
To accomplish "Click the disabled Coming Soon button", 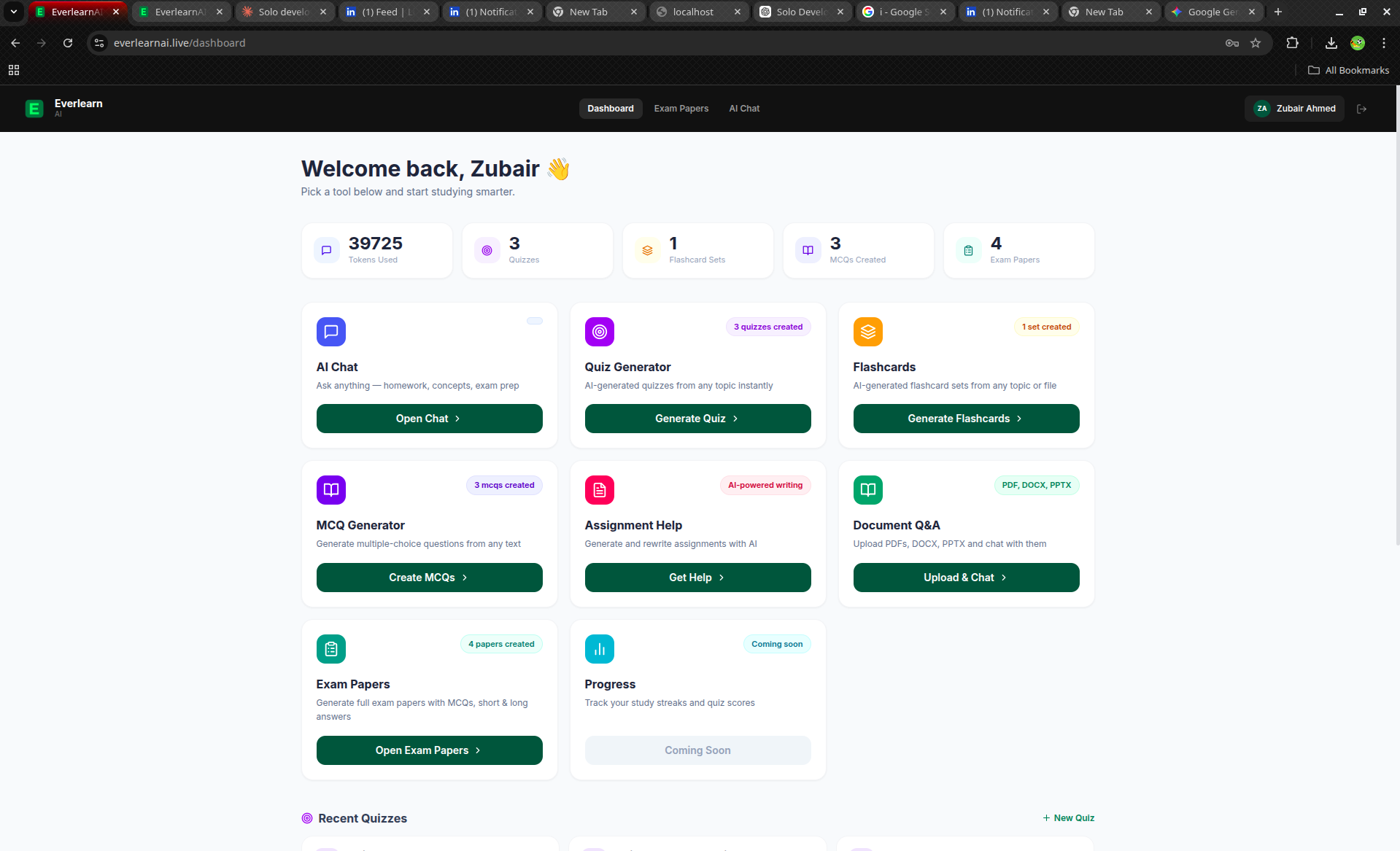I will pos(698,750).
